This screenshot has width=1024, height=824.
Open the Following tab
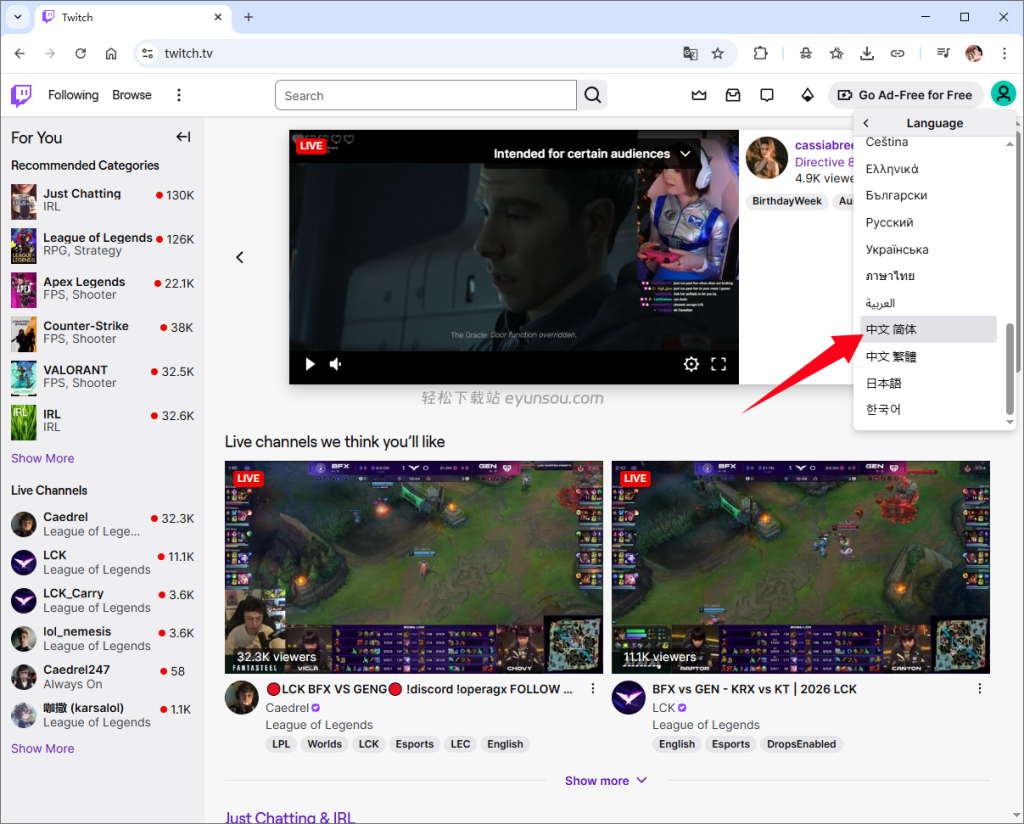(73, 95)
